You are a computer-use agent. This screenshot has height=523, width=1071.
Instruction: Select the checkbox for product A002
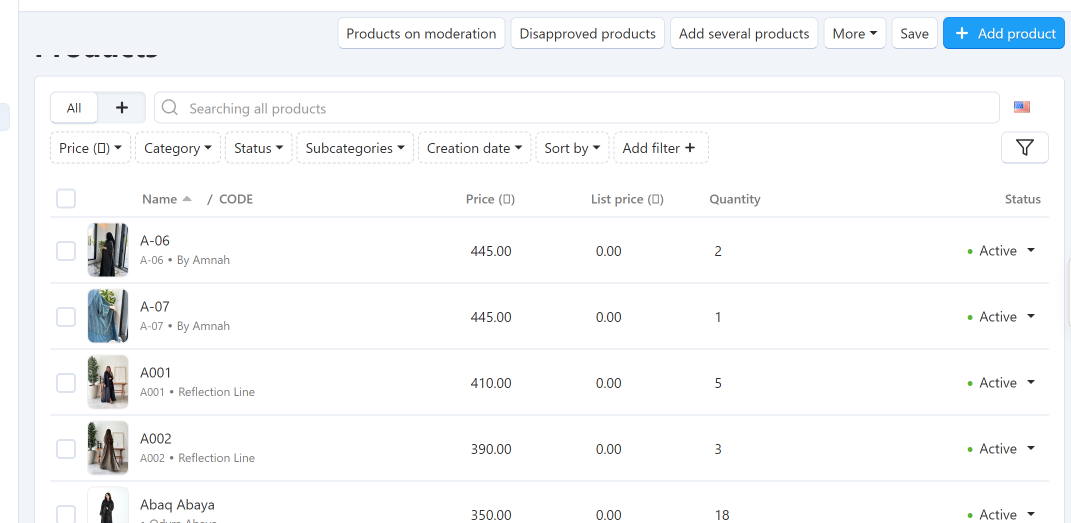[66, 449]
